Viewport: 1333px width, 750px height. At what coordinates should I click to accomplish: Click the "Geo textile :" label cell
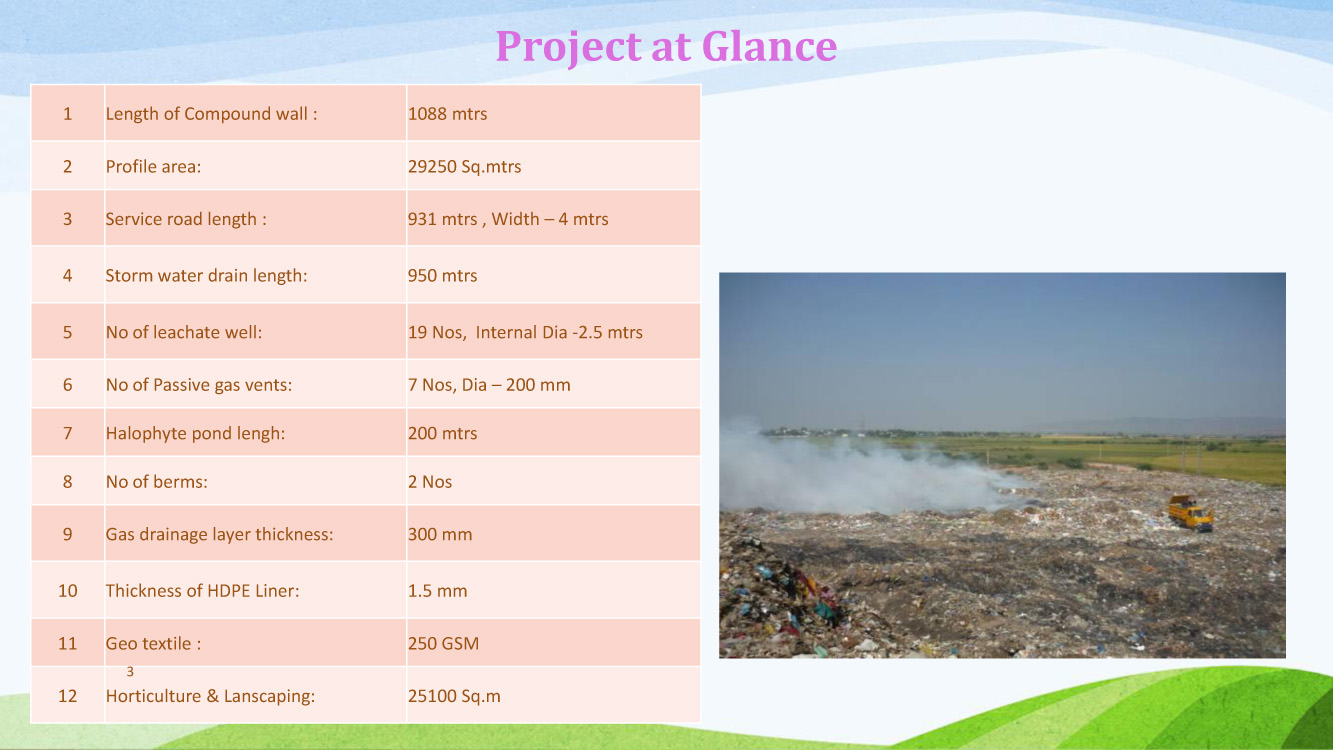point(255,643)
